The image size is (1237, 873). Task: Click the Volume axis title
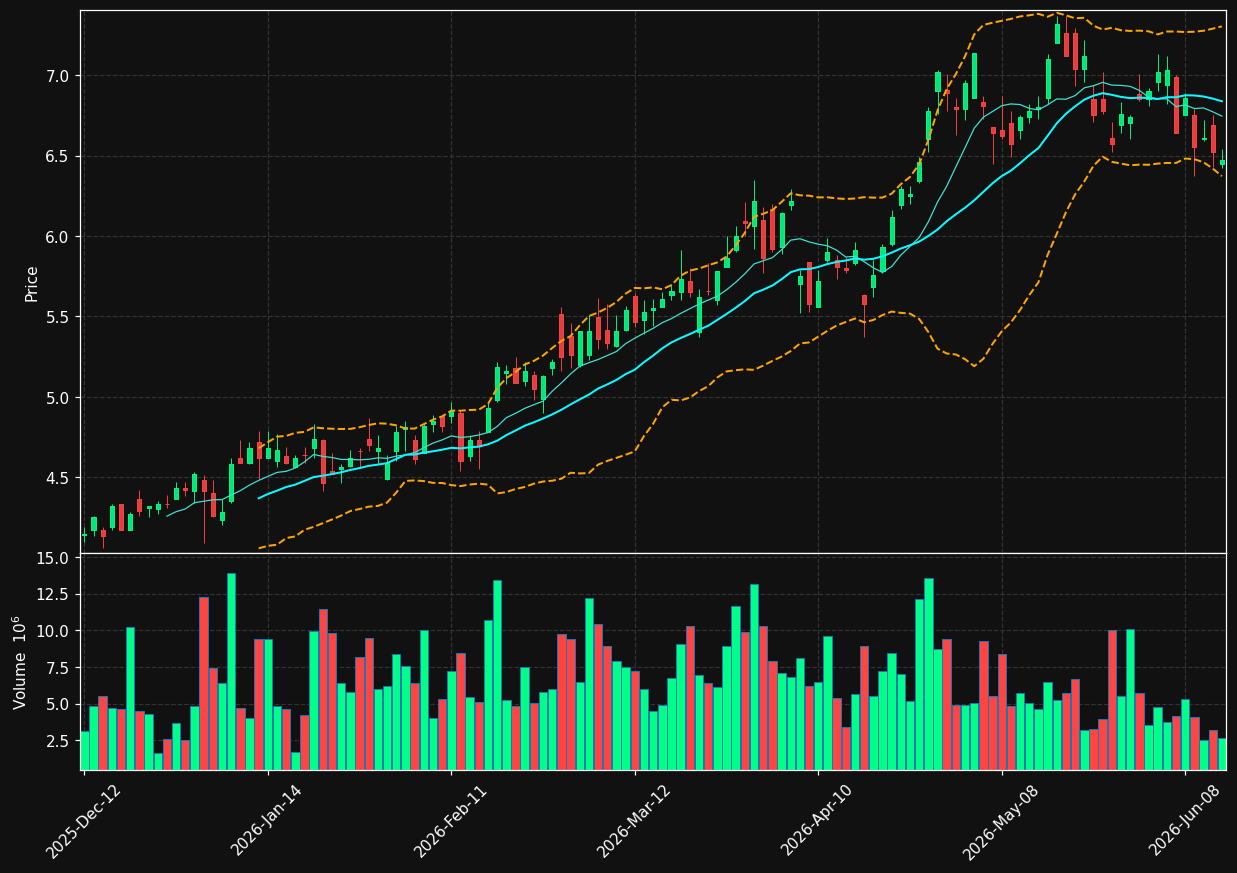[x=19, y=662]
